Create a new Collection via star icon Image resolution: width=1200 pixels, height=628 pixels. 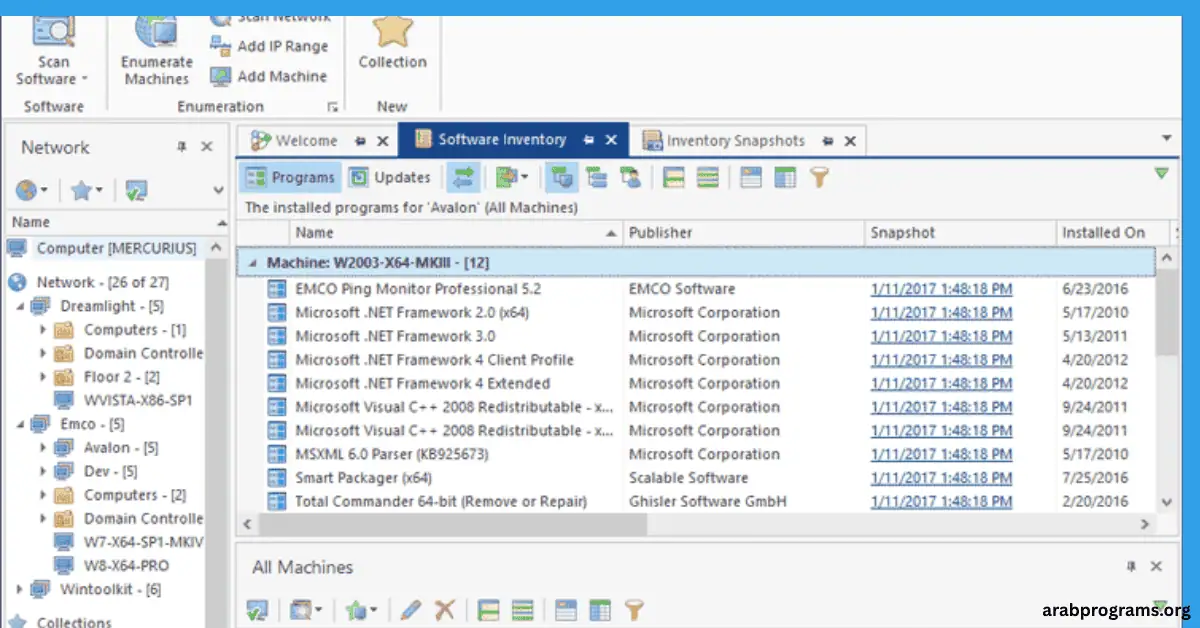click(x=392, y=31)
